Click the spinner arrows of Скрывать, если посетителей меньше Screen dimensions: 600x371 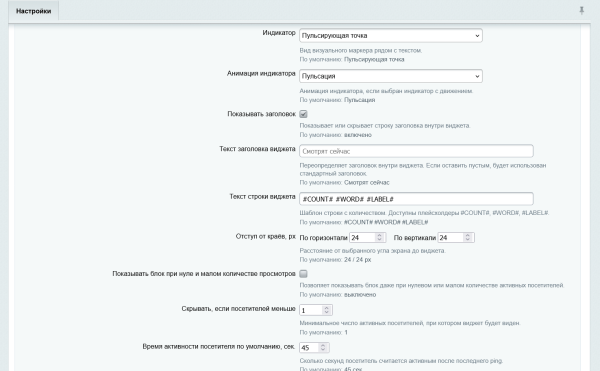point(326,310)
